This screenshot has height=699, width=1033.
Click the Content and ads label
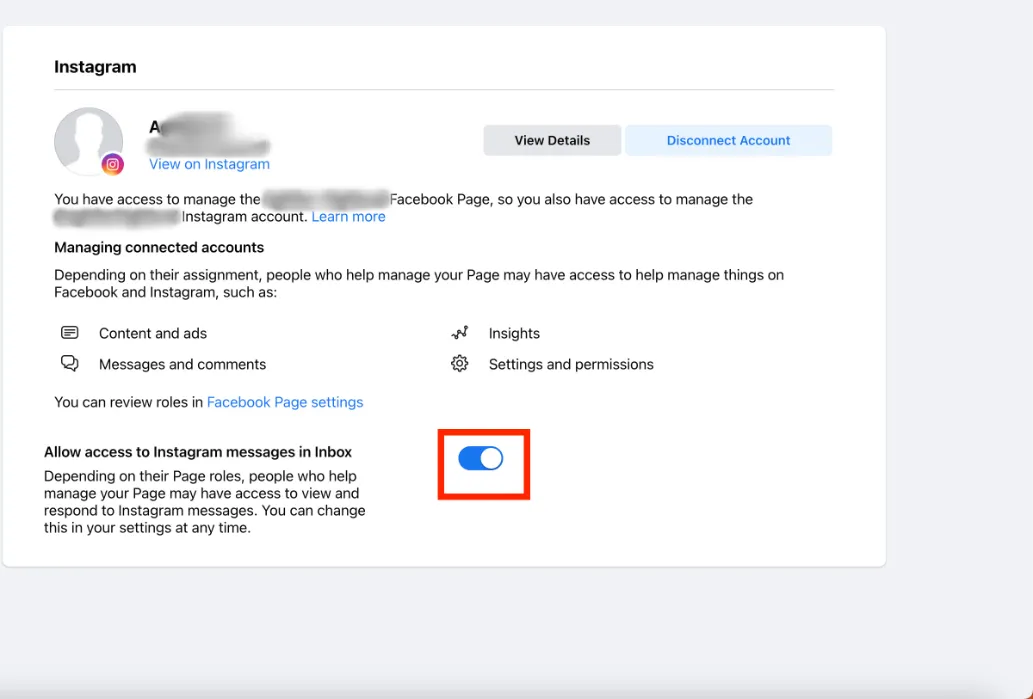tap(153, 333)
